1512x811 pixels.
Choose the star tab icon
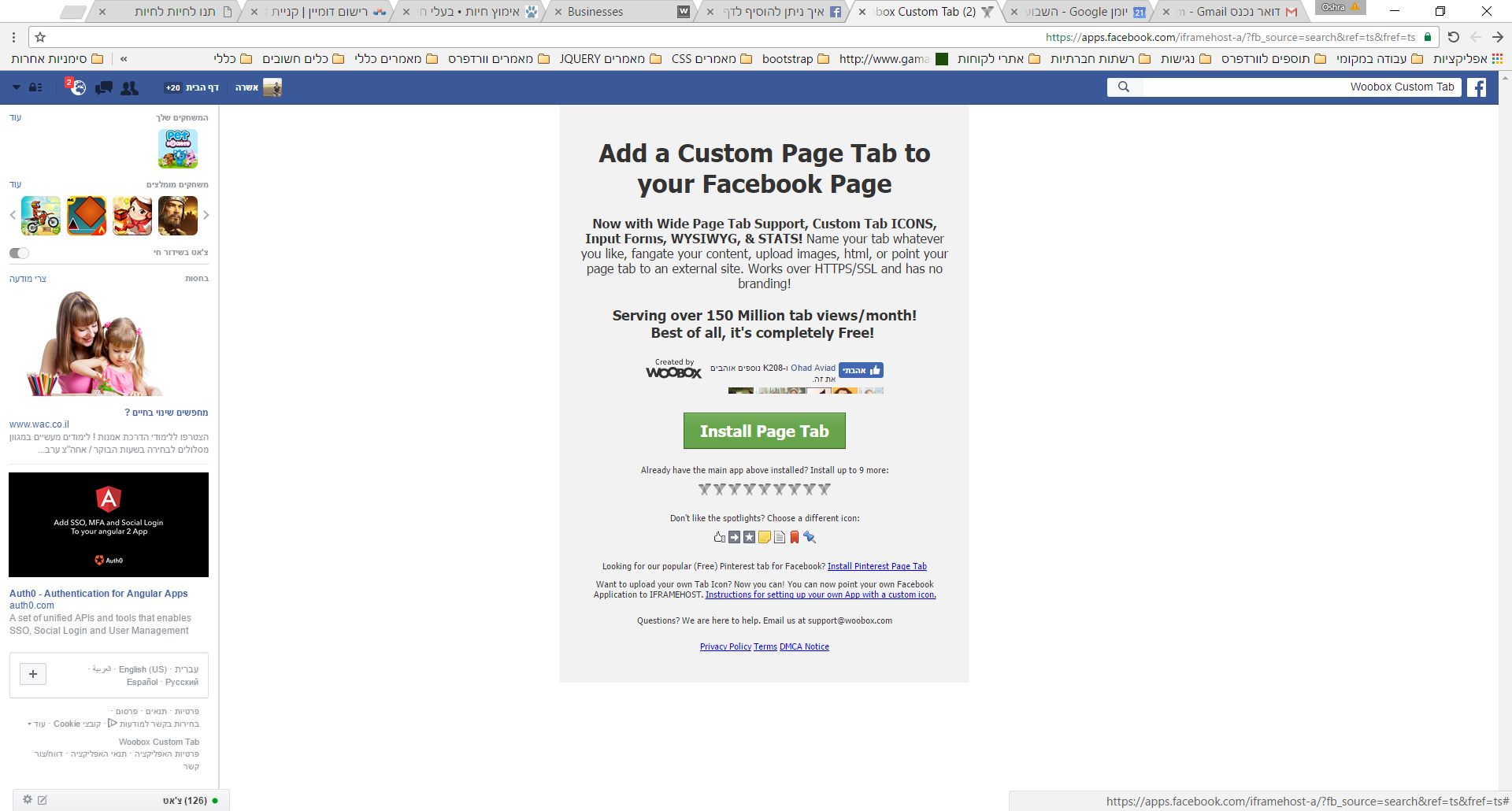pyautogui.click(x=750, y=537)
